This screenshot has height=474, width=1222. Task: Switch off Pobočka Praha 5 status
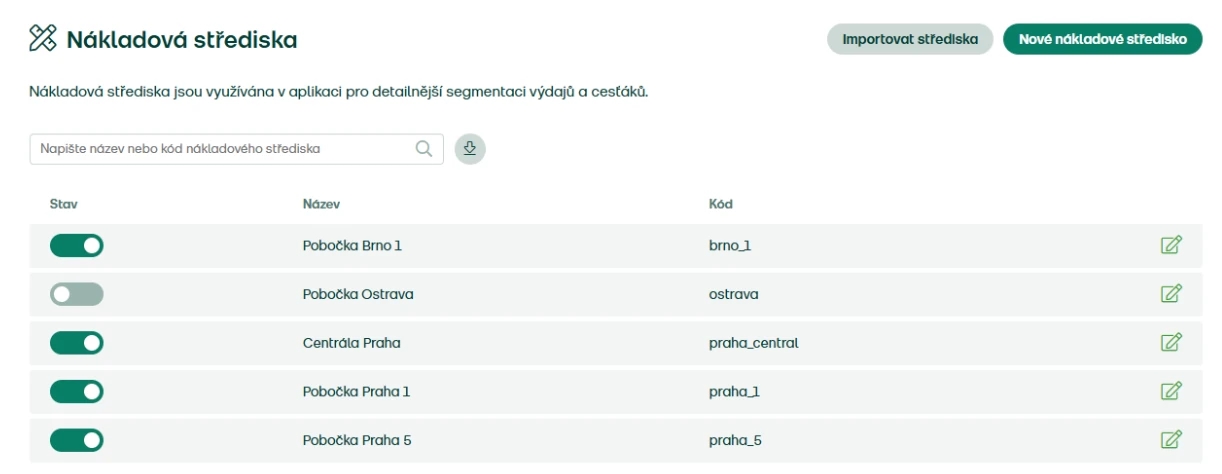coord(77,439)
